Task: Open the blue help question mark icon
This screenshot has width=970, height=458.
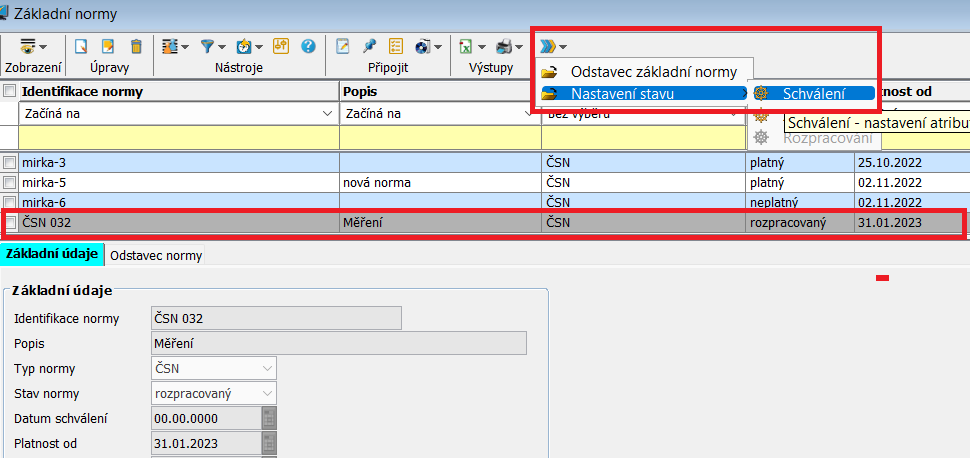Action: (x=308, y=46)
